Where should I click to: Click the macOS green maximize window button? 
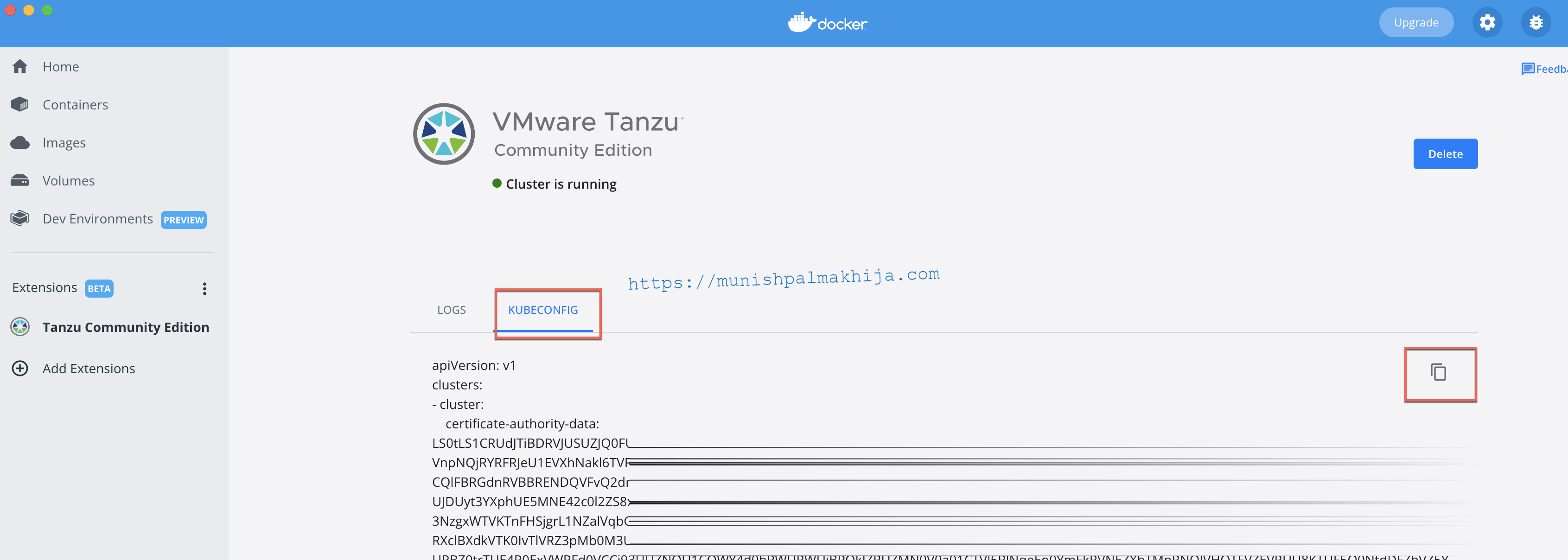tap(47, 10)
